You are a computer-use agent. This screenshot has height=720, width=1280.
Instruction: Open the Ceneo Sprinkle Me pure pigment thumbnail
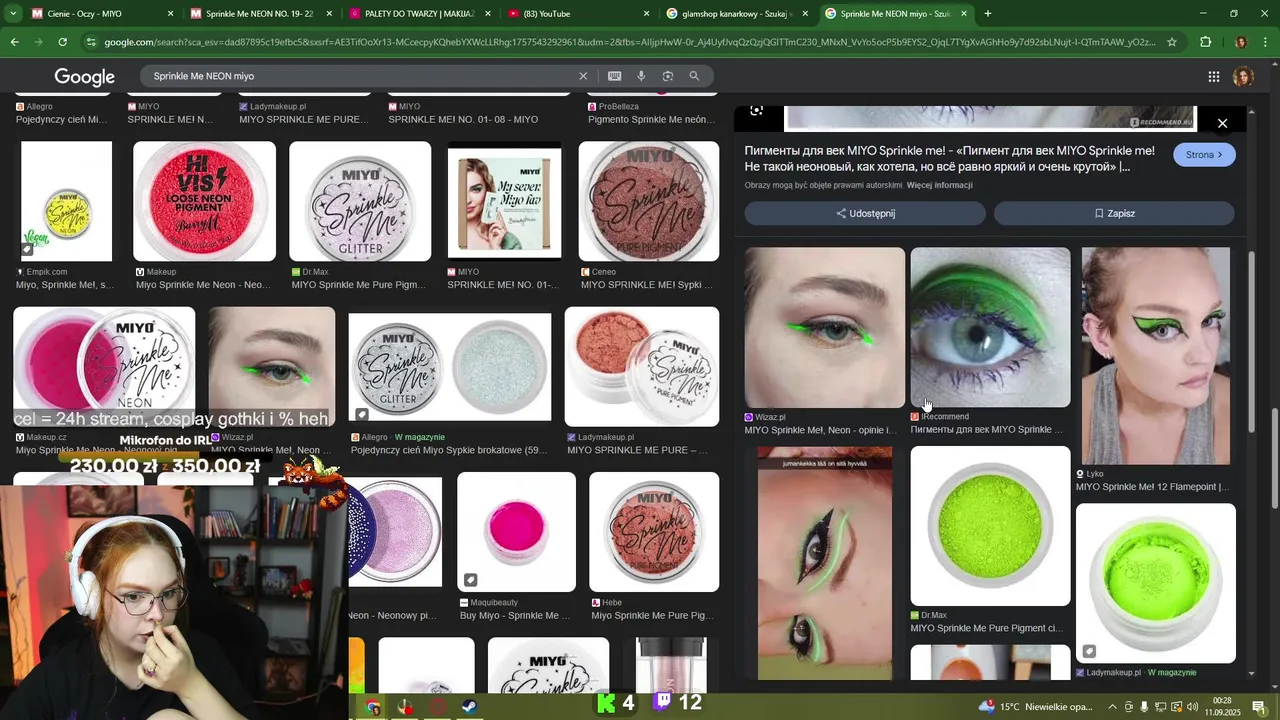point(649,201)
